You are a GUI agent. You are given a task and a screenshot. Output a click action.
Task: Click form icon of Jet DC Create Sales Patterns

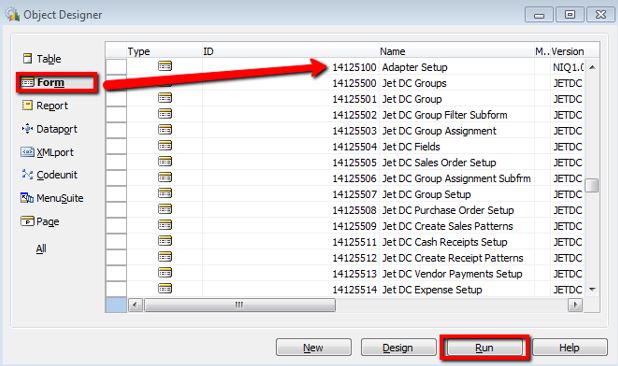point(165,225)
